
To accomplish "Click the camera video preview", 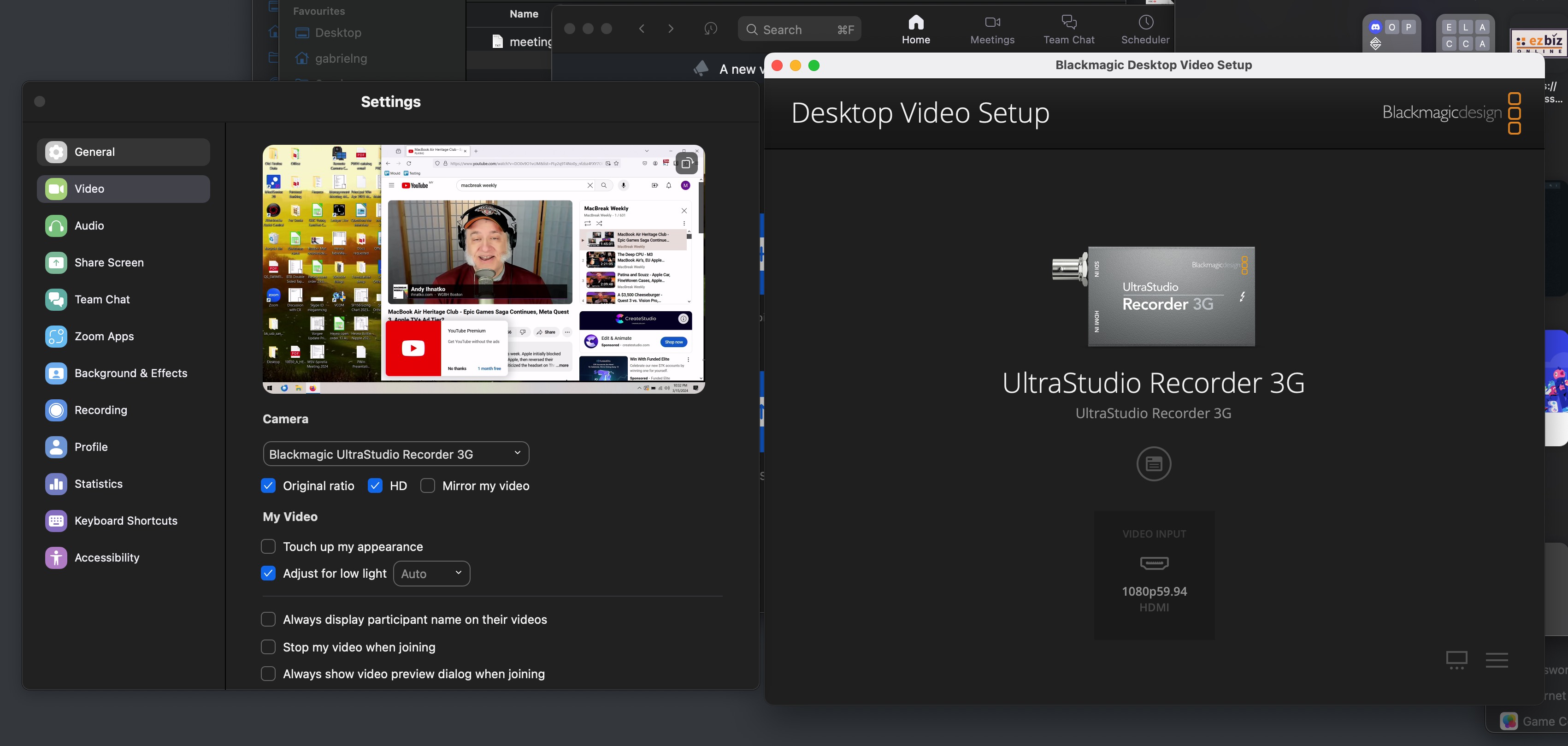I will [x=483, y=269].
